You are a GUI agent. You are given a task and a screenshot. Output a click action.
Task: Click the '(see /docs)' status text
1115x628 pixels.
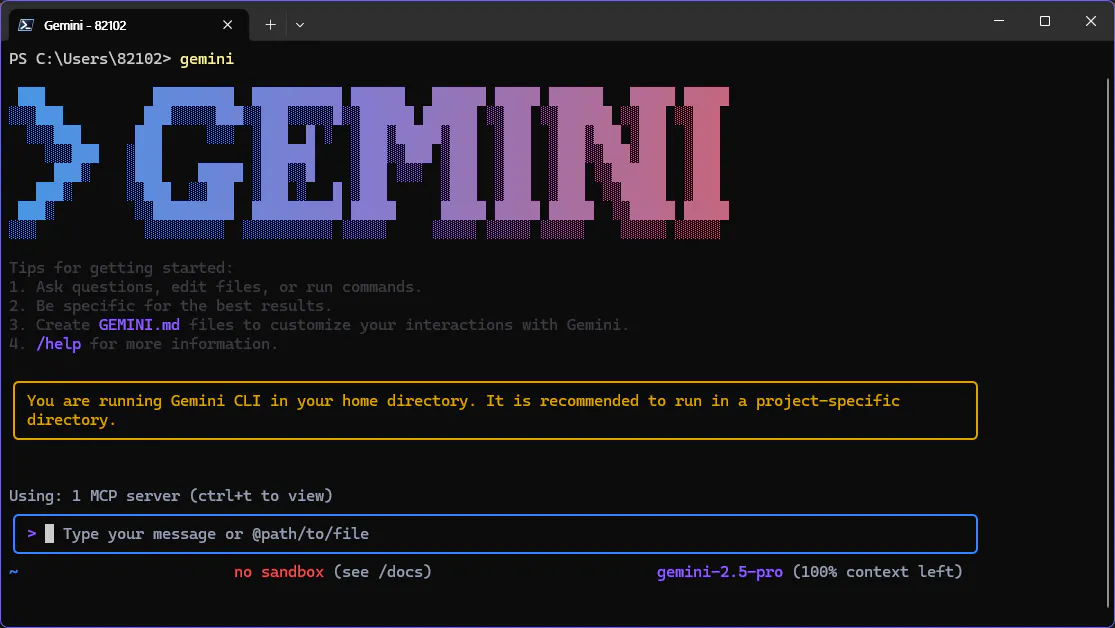(x=383, y=572)
